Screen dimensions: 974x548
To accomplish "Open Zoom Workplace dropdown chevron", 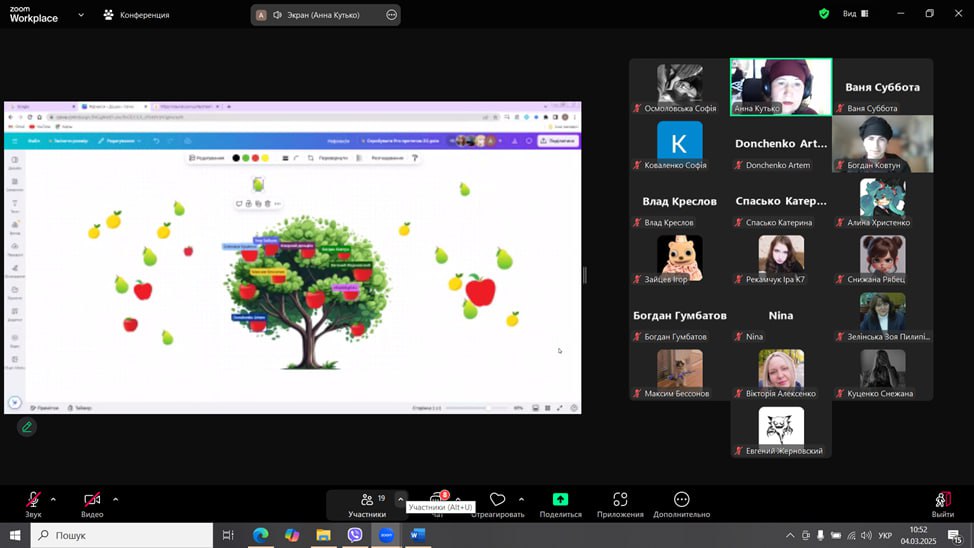I will point(81,15).
